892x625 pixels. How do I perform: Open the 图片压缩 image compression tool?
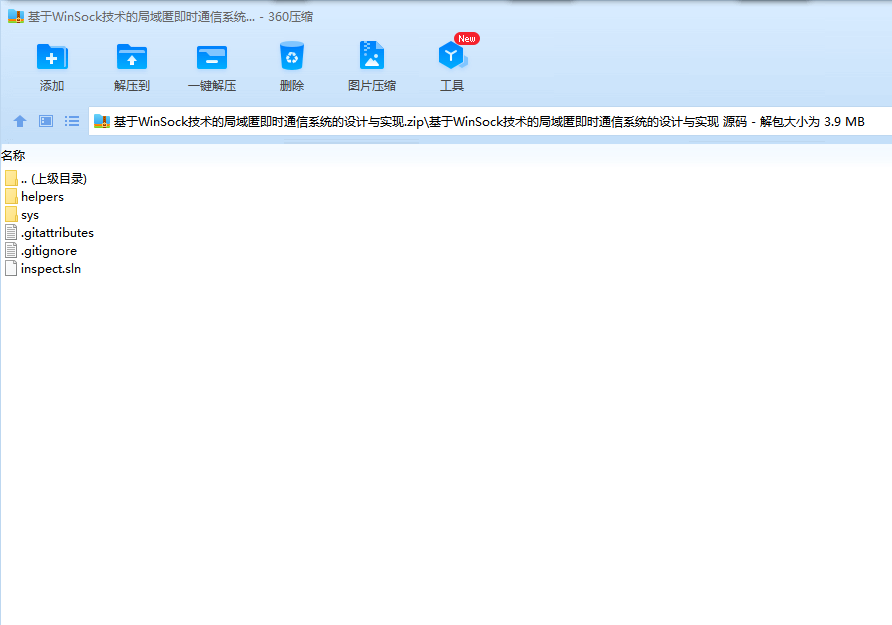point(371,68)
